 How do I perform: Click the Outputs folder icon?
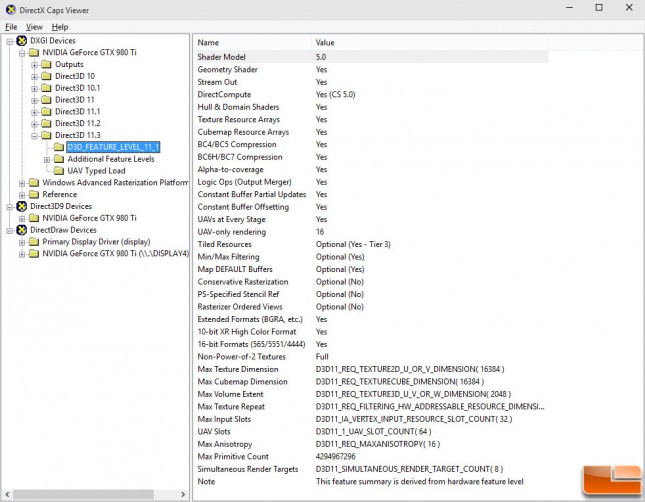(x=46, y=64)
